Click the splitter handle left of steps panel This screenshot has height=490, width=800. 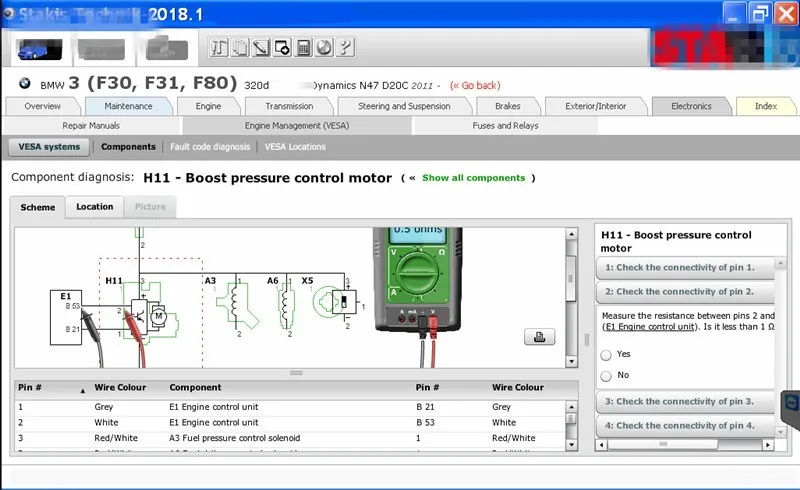tap(587, 339)
